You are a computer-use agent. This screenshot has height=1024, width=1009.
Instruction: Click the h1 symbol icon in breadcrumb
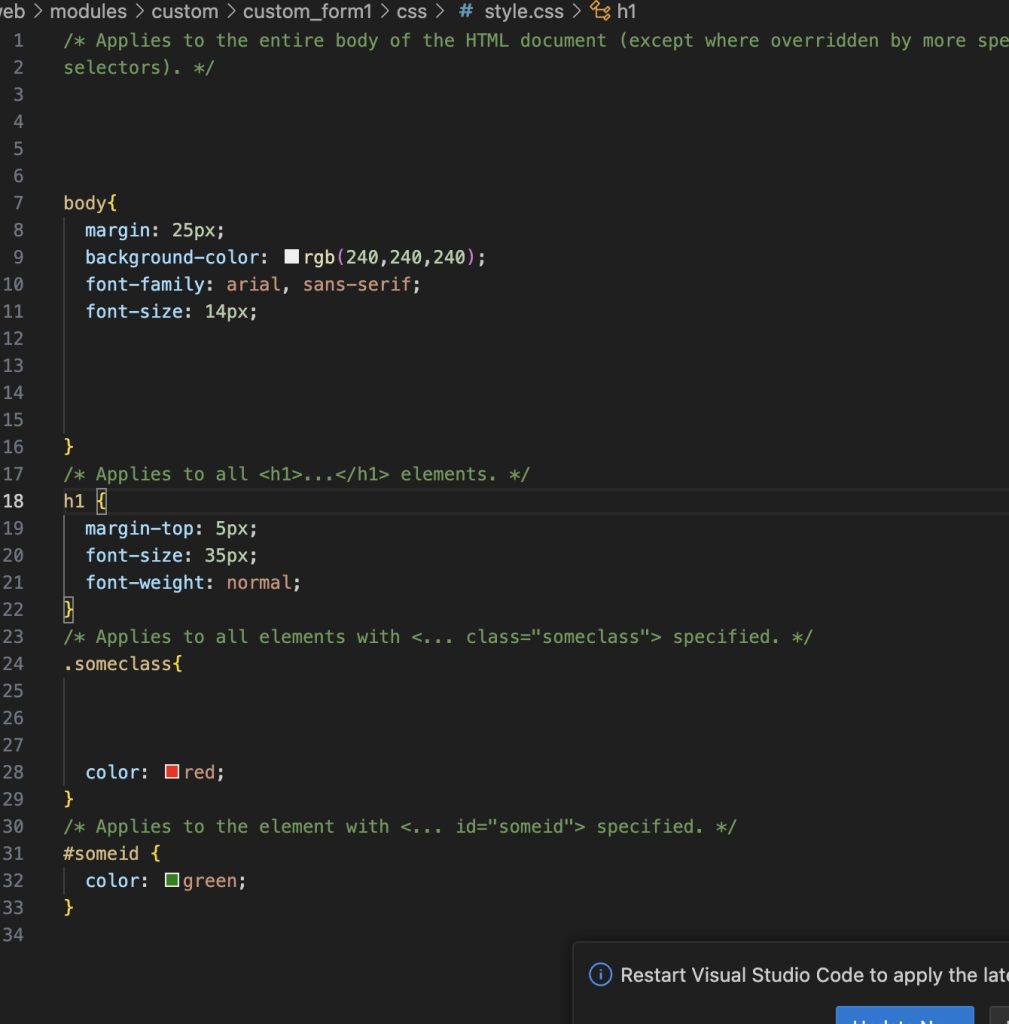coord(600,11)
